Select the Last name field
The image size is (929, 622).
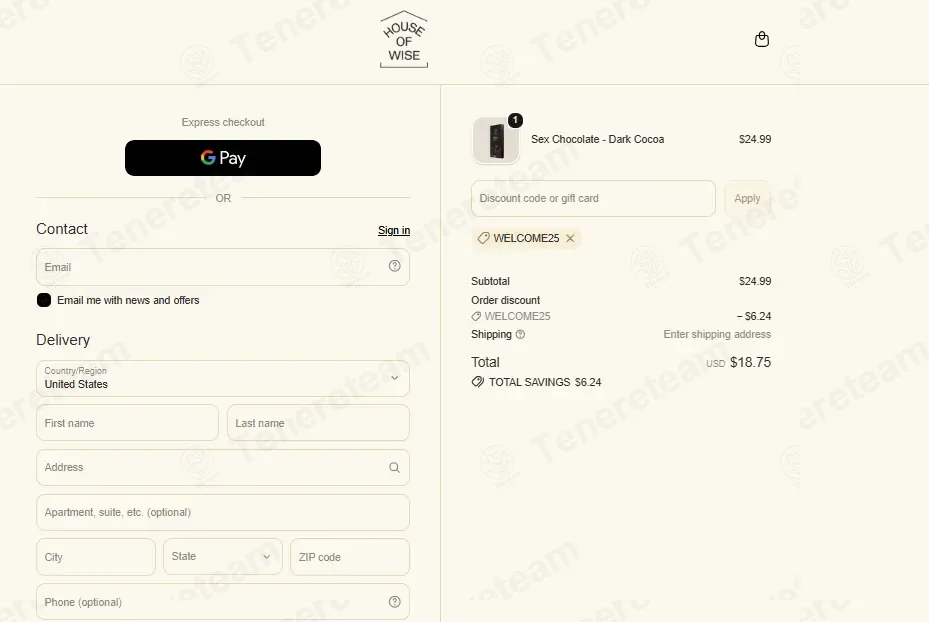point(318,423)
